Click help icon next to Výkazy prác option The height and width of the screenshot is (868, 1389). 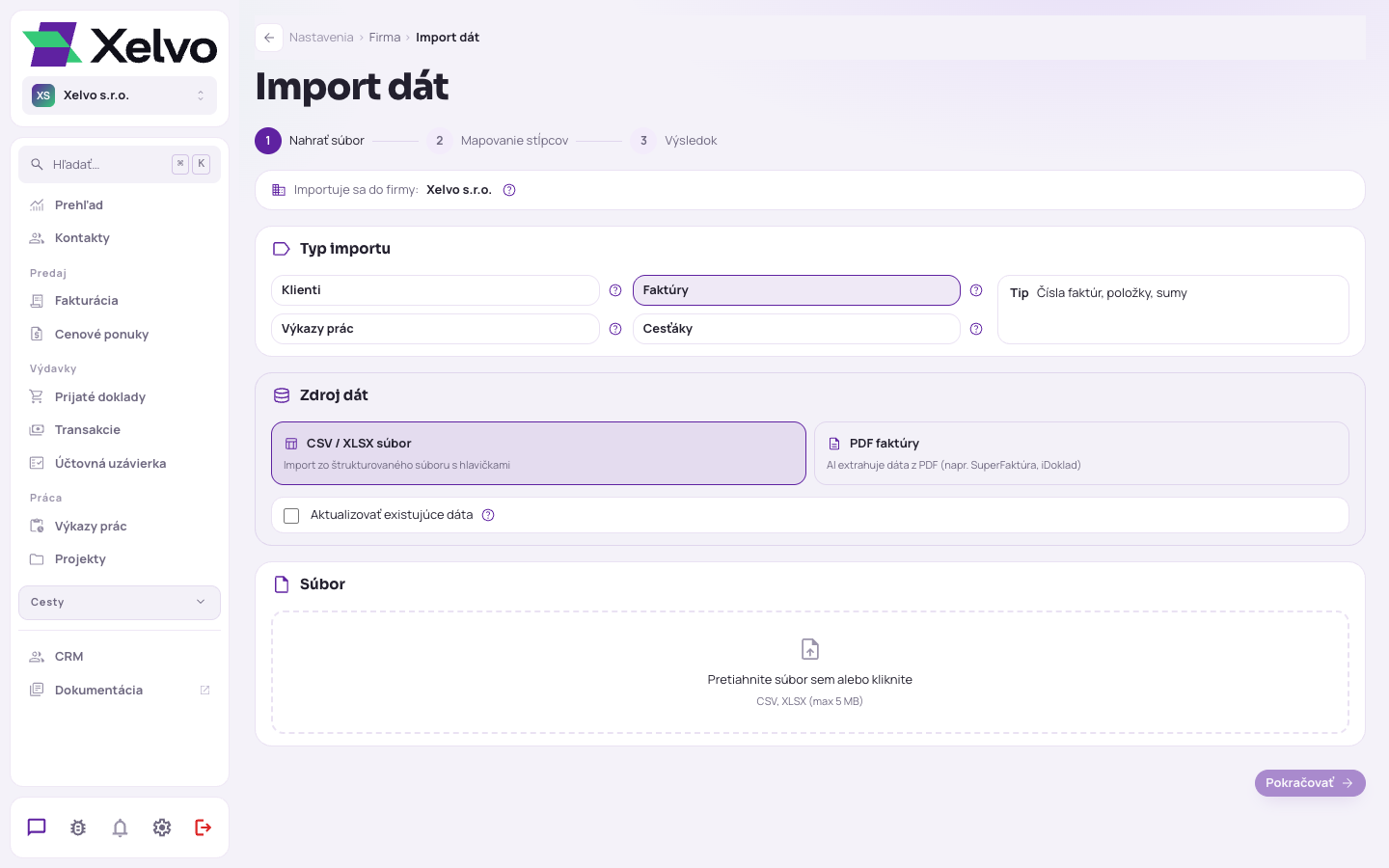point(615,329)
